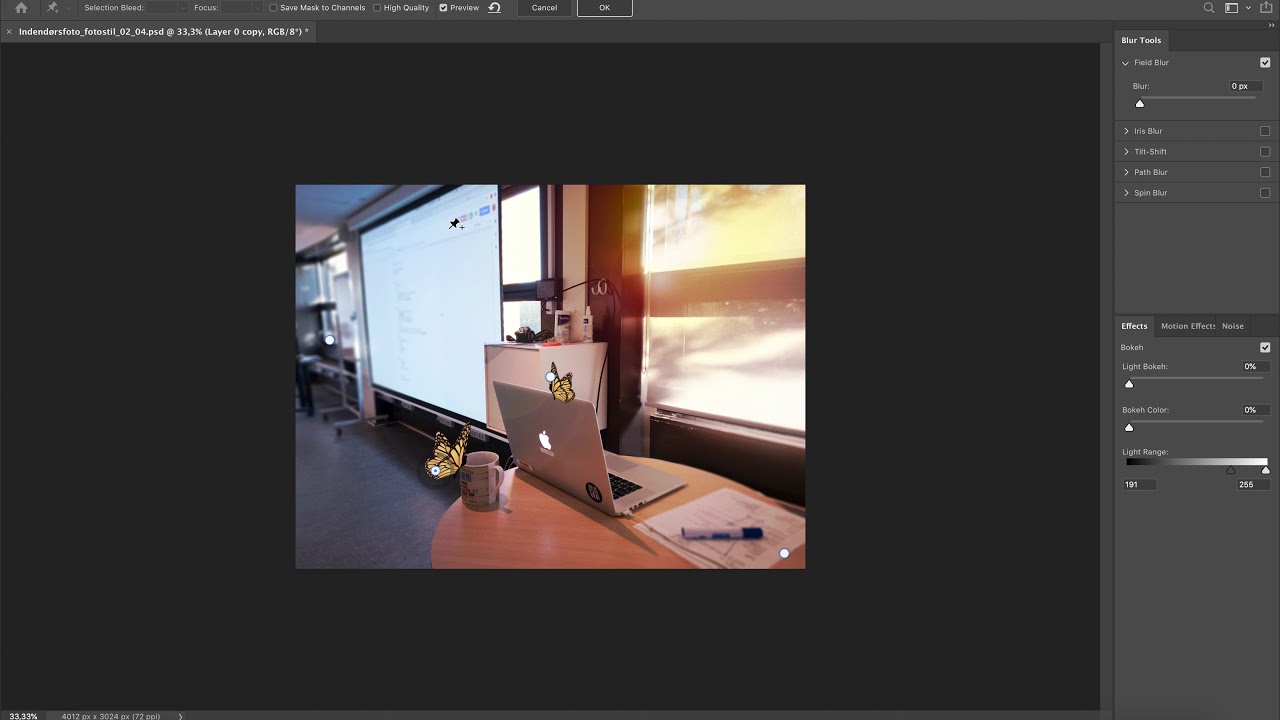Switch to the Motion Effects tab
The image size is (1280, 720).
1188,326
